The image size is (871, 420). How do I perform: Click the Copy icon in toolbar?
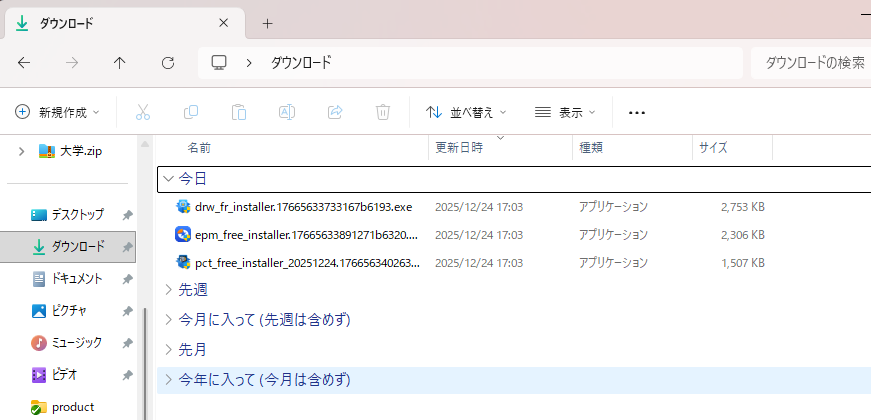pyautogui.click(x=191, y=112)
